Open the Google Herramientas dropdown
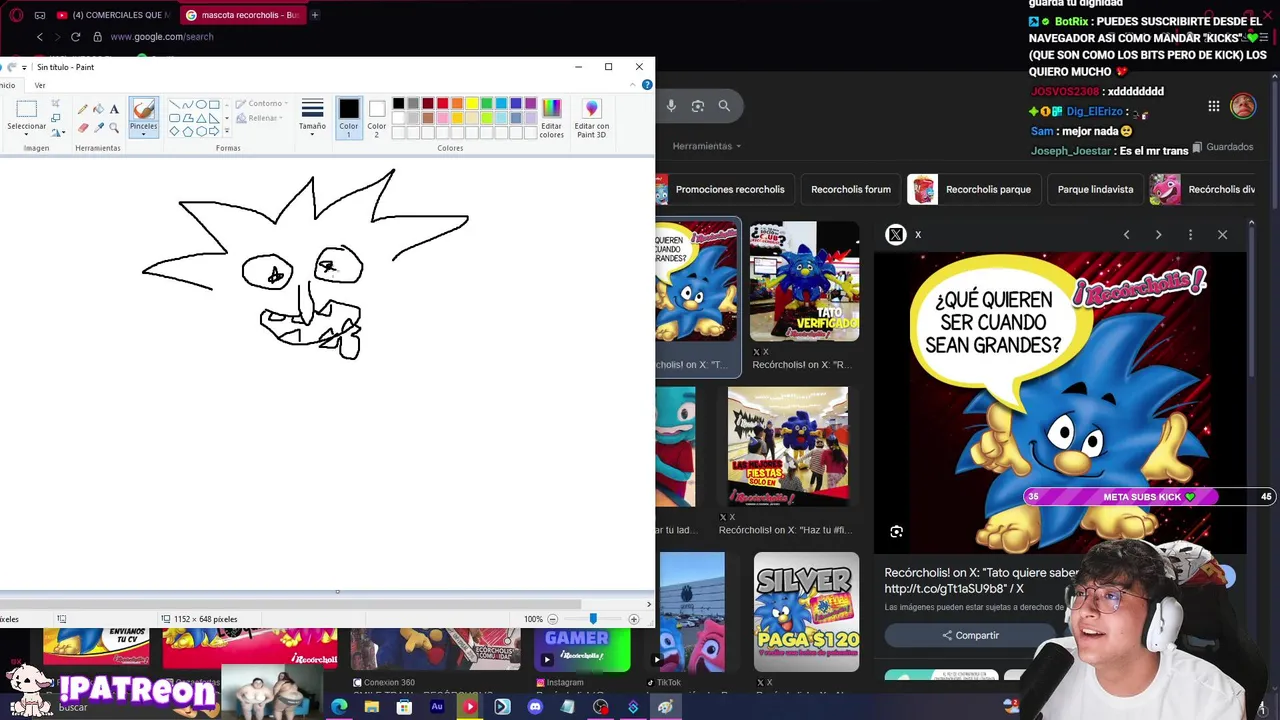The height and width of the screenshot is (720, 1280). pyautogui.click(x=707, y=146)
